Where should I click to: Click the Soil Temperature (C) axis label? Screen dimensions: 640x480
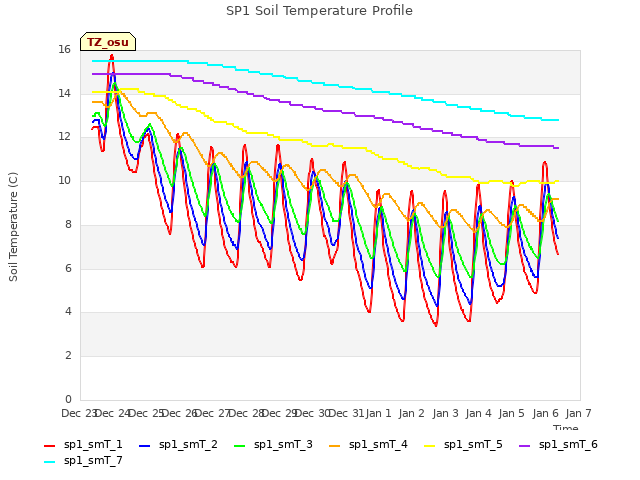(13, 227)
